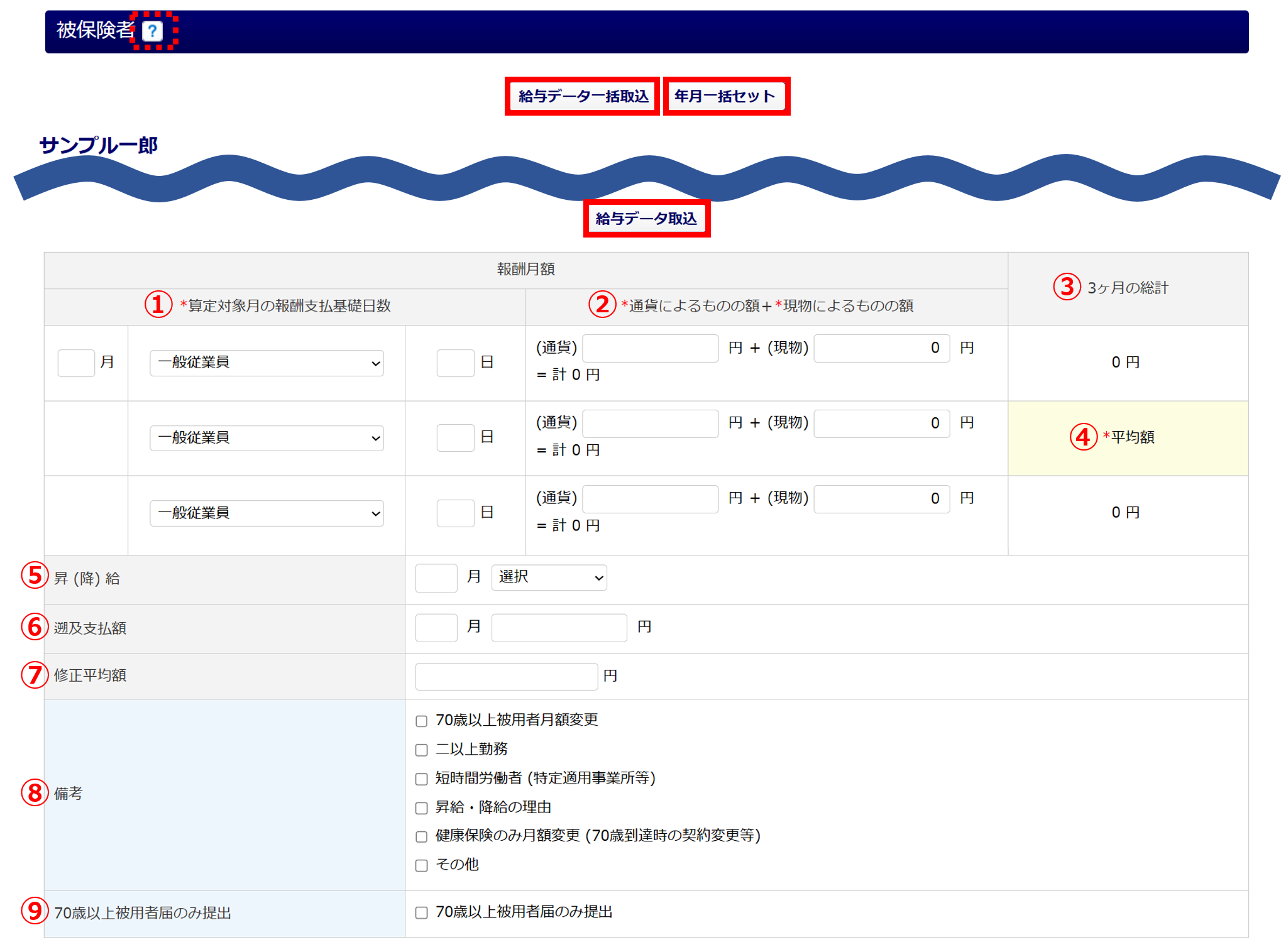1281x952 pixels.
Task: Click the second row 日 days input
Action: 455,438
